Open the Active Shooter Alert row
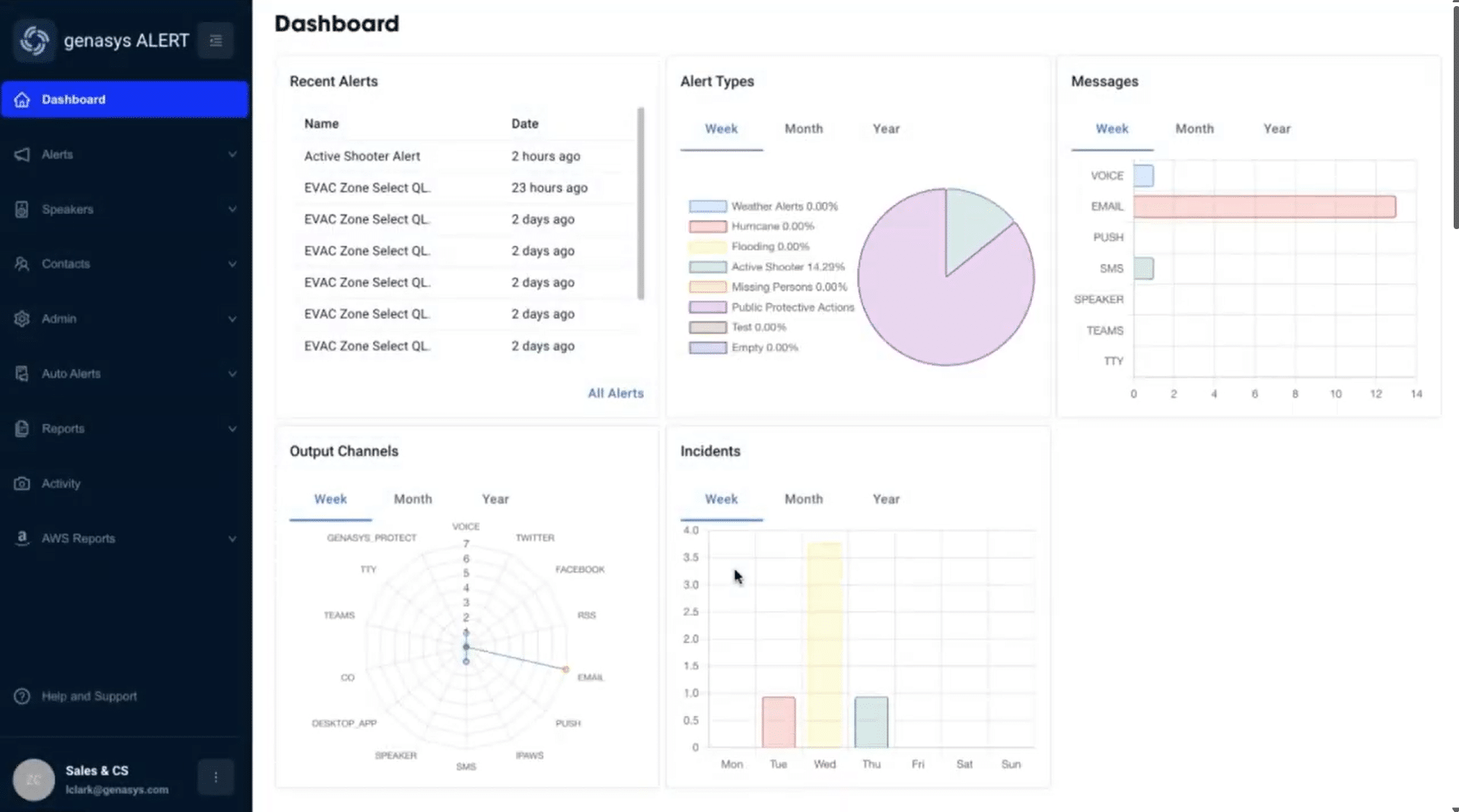The height and width of the screenshot is (812, 1459). pyautogui.click(x=464, y=156)
